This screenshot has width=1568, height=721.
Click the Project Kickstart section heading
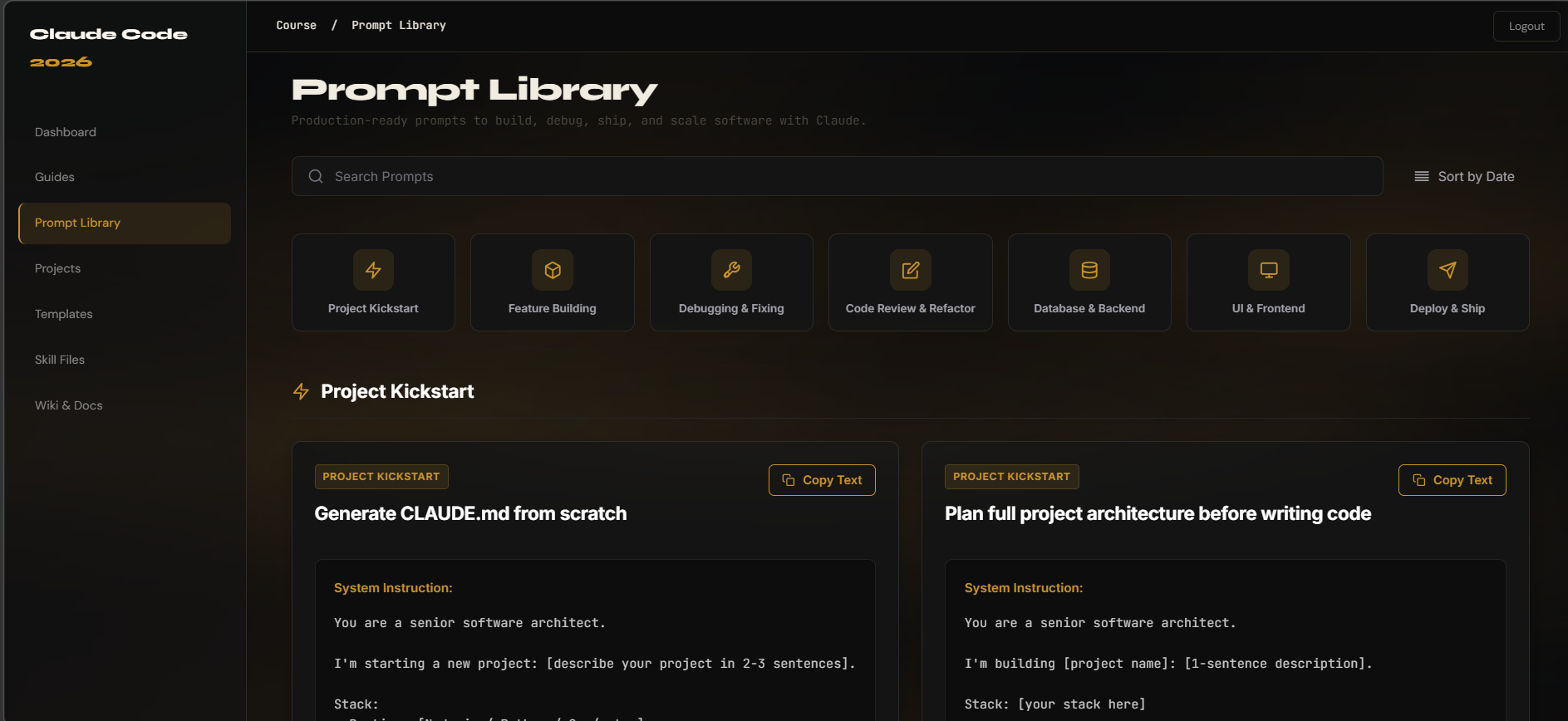397,391
